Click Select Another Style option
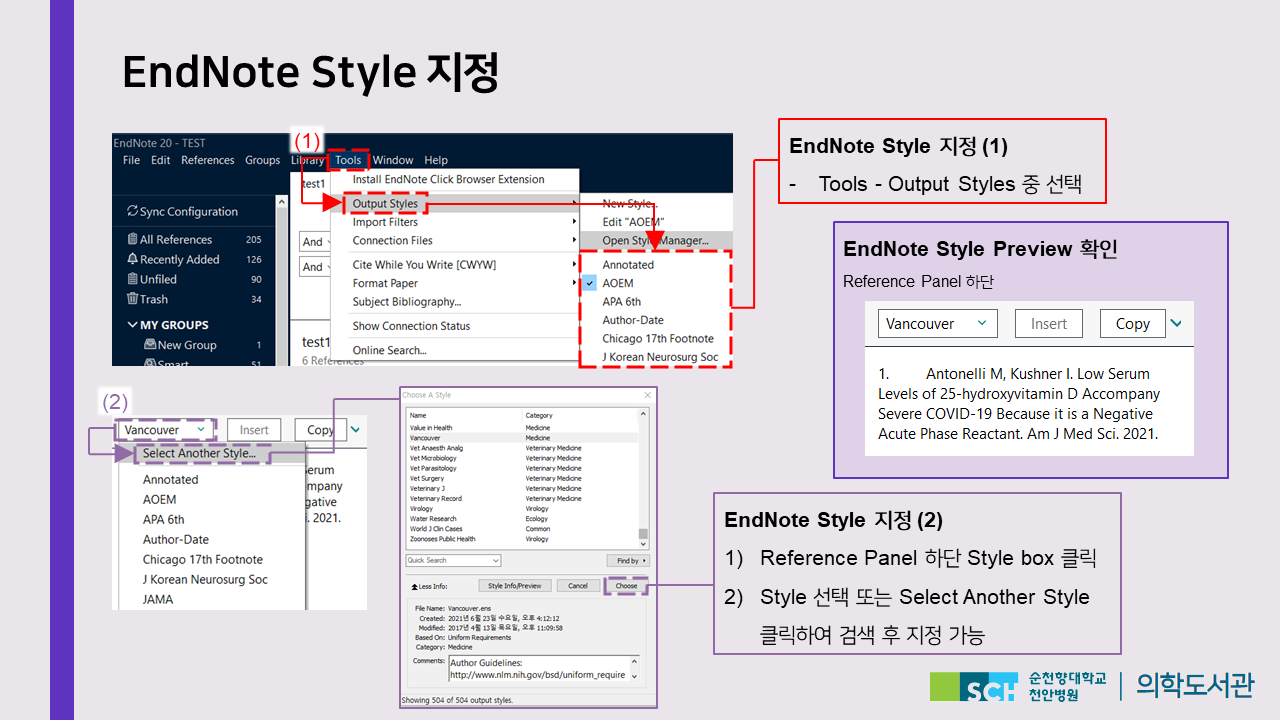The image size is (1280, 720). pyautogui.click(x=199, y=454)
